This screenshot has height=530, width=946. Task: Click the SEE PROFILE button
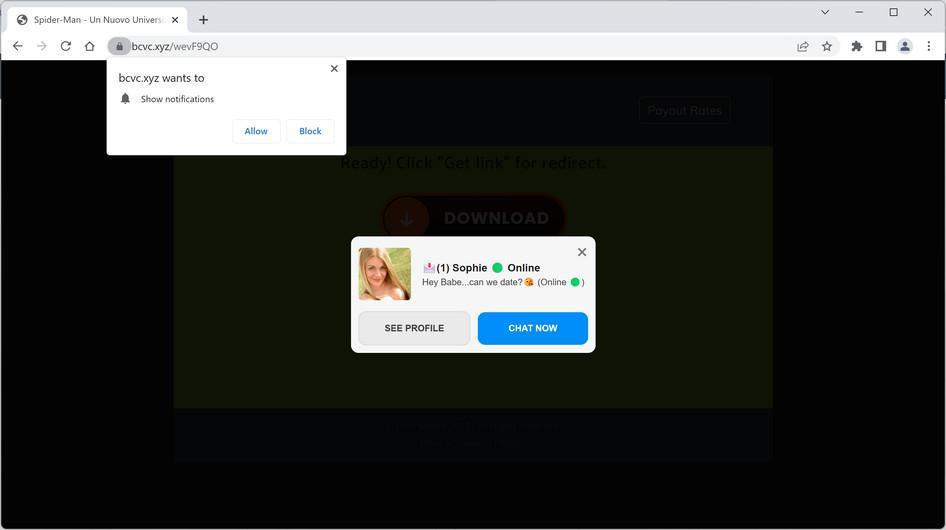pyautogui.click(x=414, y=328)
